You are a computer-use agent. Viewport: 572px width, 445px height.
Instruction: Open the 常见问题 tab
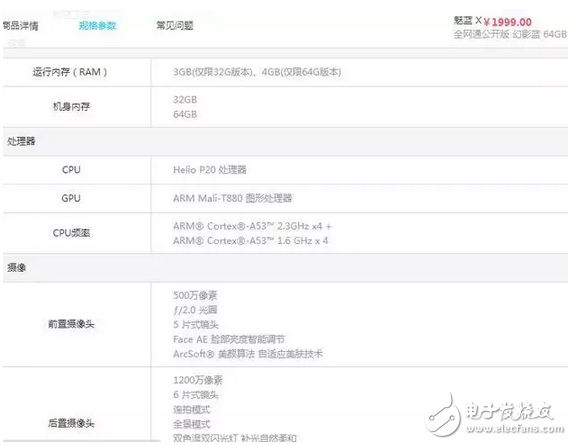(x=175, y=26)
